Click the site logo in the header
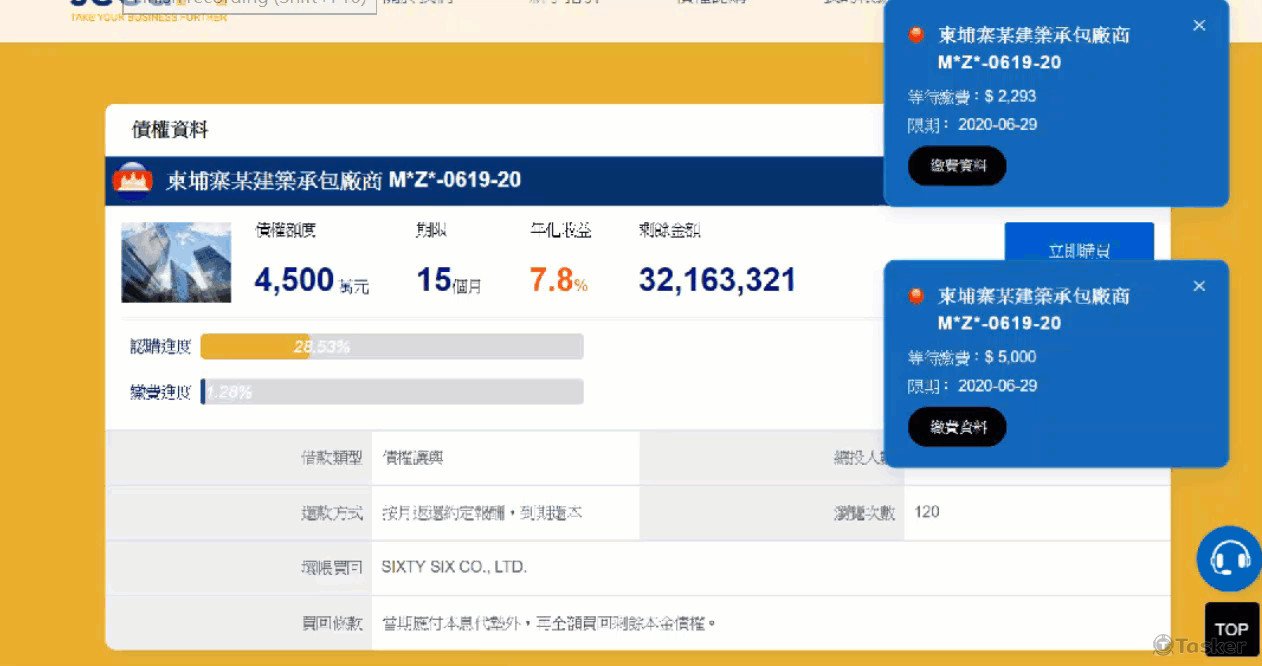 pyautogui.click(x=95, y=10)
